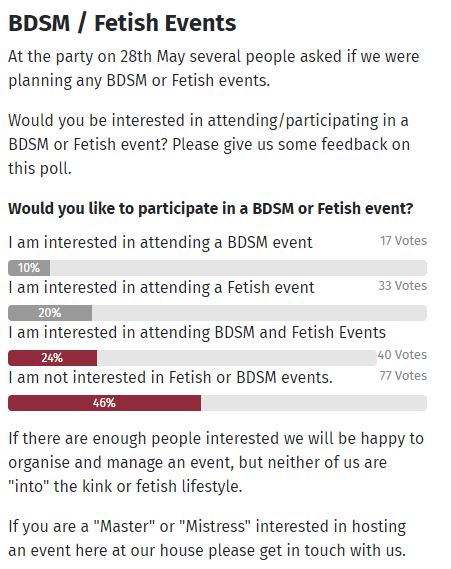
Task: Click the 46% not interested bar
Action: pyautogui.click(x=217, y=403)
